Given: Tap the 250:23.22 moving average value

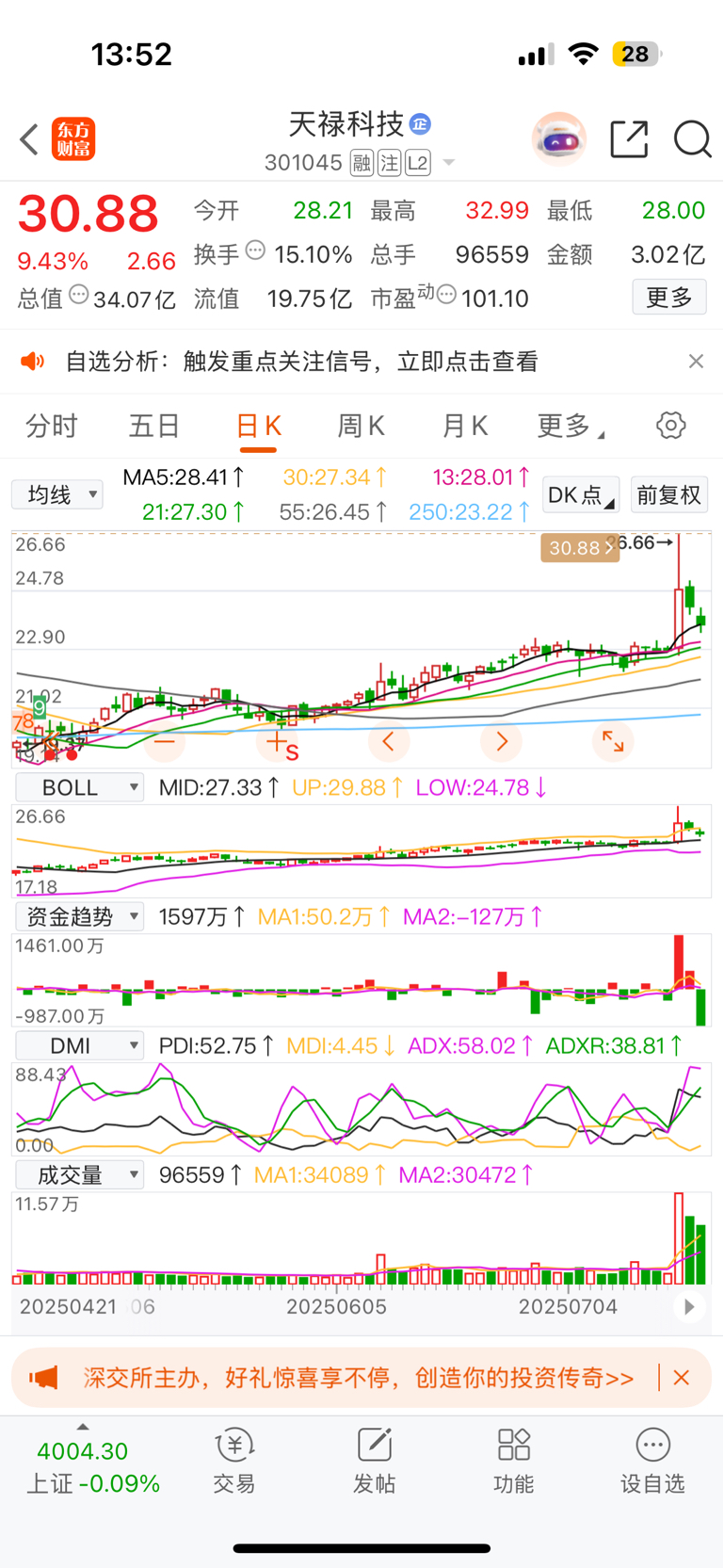Looking at the screenshot, I should click(469, 512).
